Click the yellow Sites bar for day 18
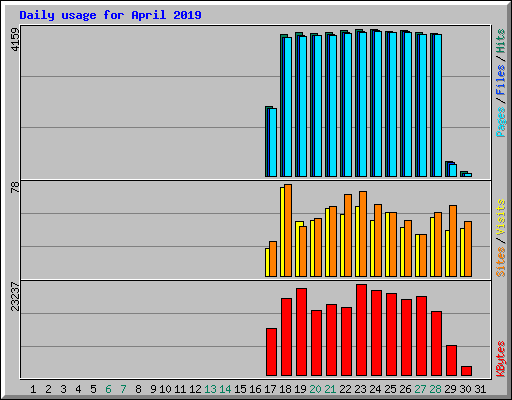 point(282,232)
